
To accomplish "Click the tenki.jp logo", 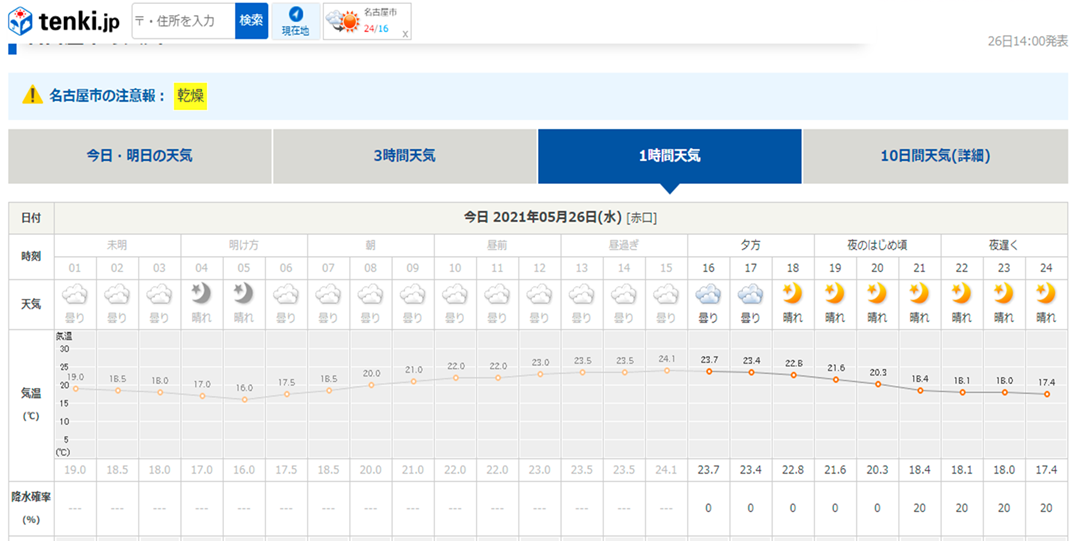I will (64, 20).
